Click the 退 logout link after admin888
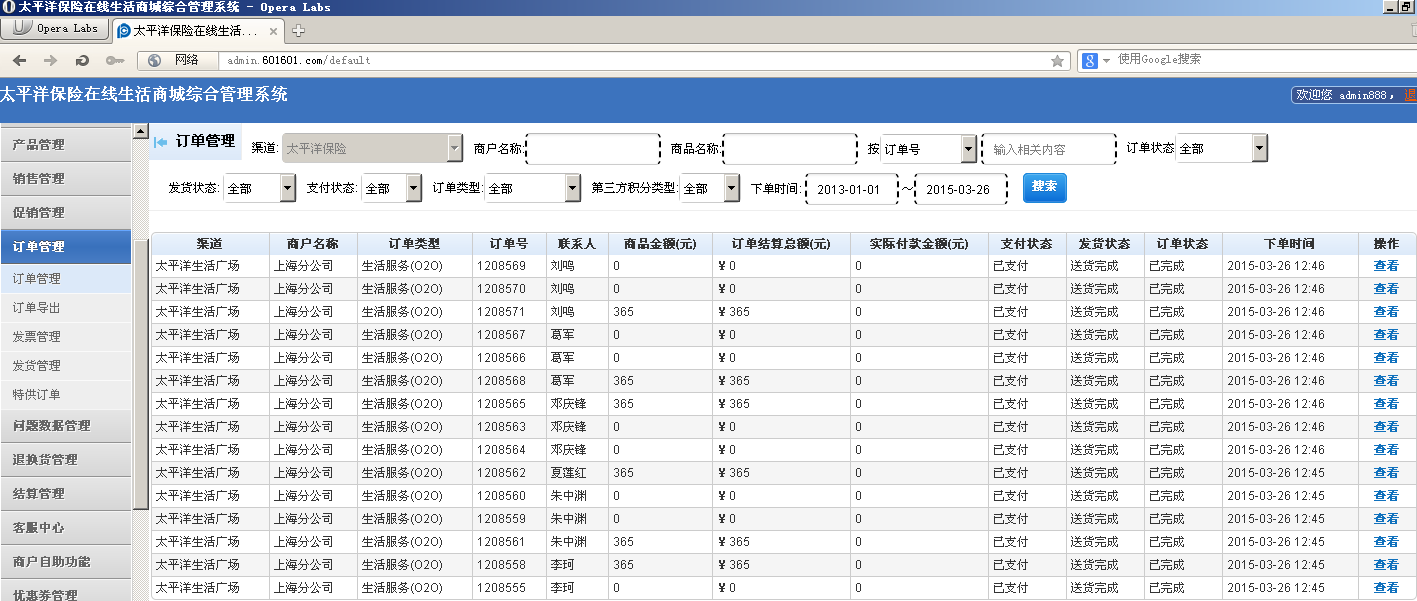The image size is (1417, 601). click(1410, 95)
